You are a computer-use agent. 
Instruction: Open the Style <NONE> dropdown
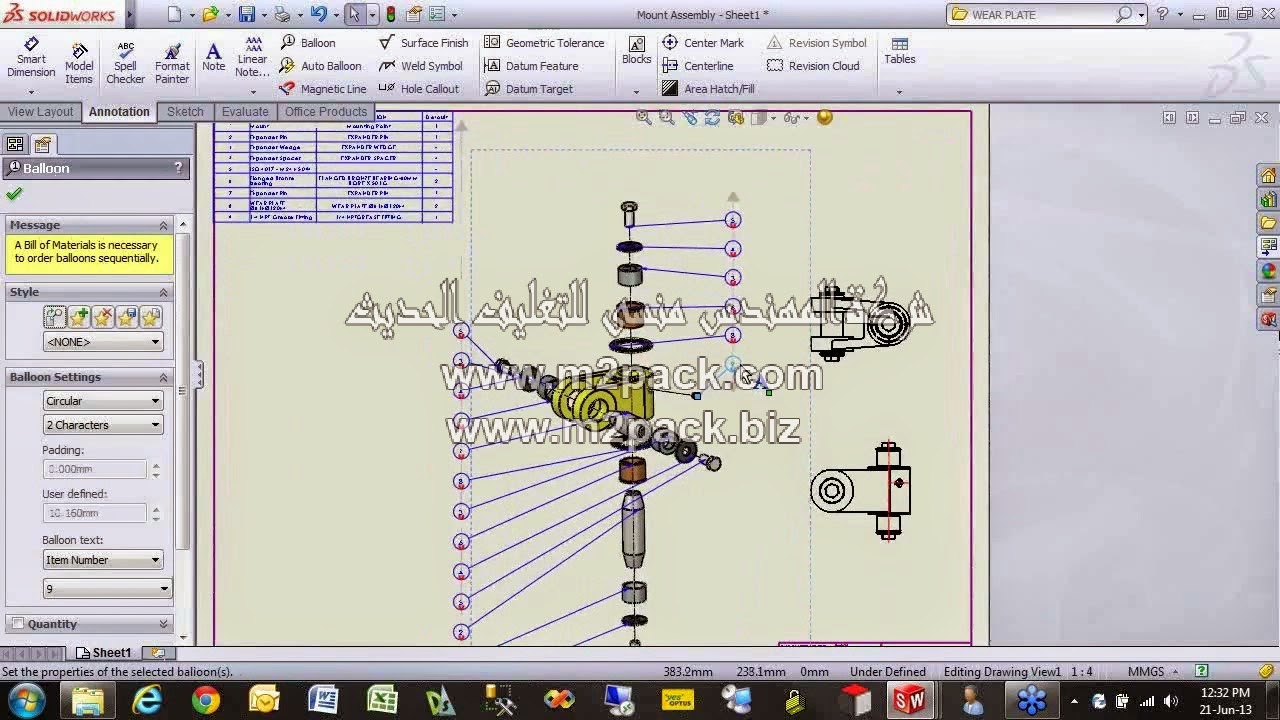tap(103, 342)
